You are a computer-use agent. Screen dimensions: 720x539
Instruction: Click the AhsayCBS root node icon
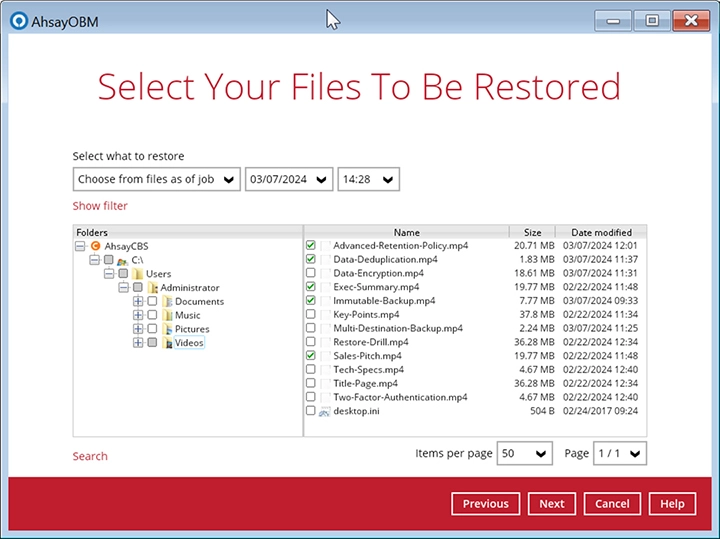[x=96, y=246]
